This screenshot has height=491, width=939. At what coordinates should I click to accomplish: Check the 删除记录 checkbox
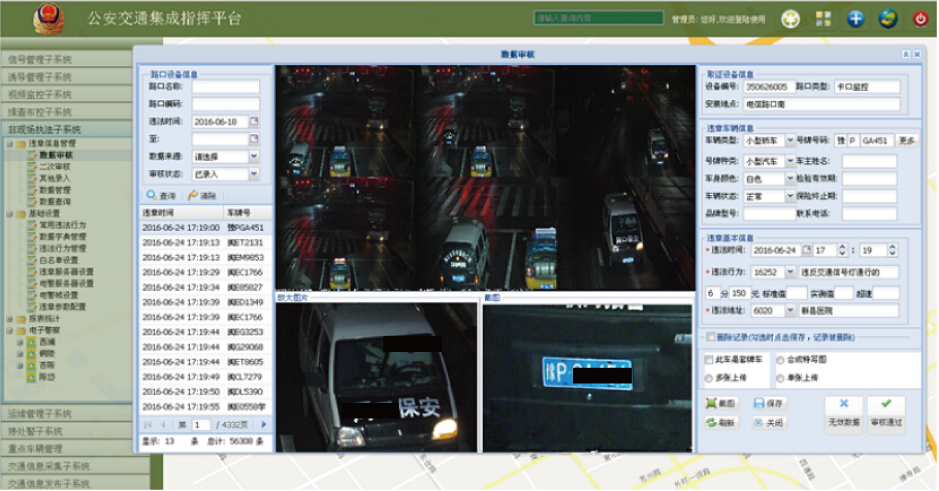tap(710, 338)
